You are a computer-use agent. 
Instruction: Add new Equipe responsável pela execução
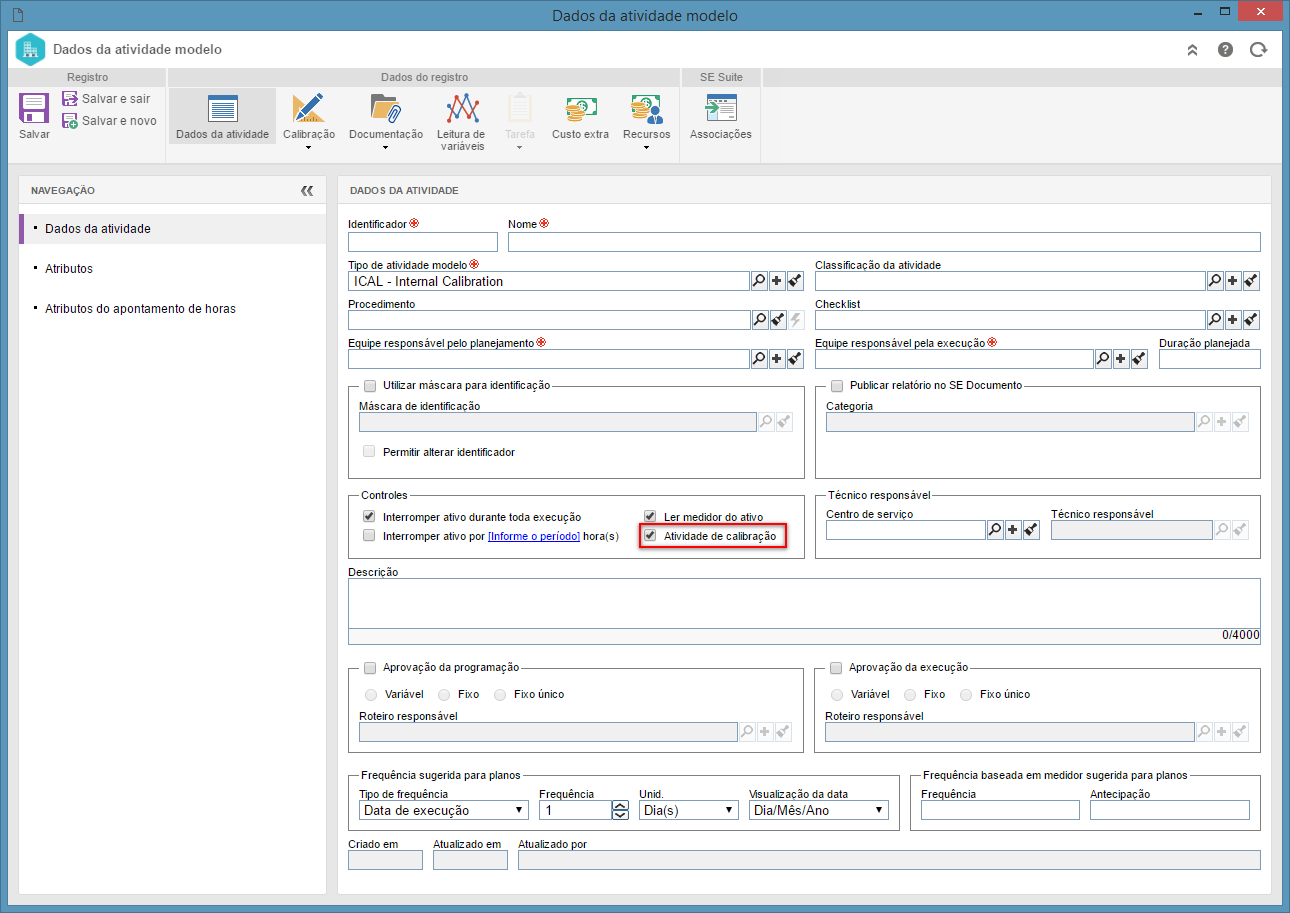coord(1121,359)
